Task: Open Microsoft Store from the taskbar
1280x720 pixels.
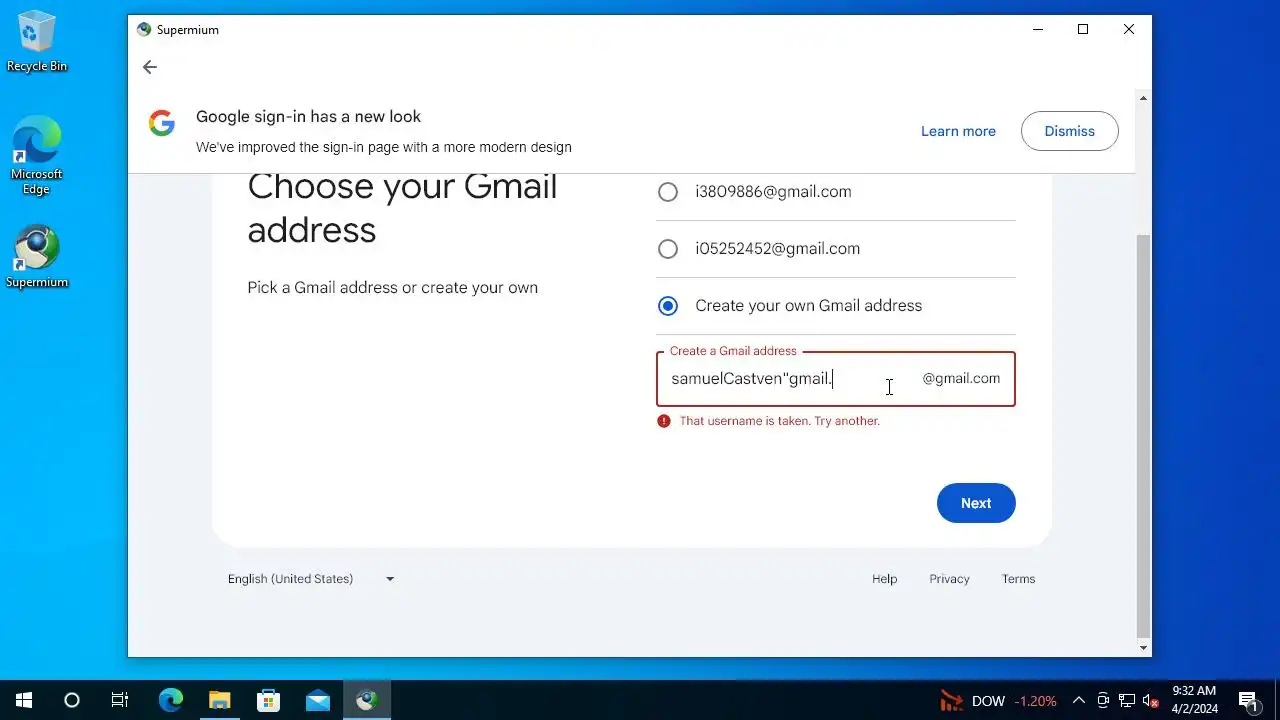Action: (x=268, y=700)
